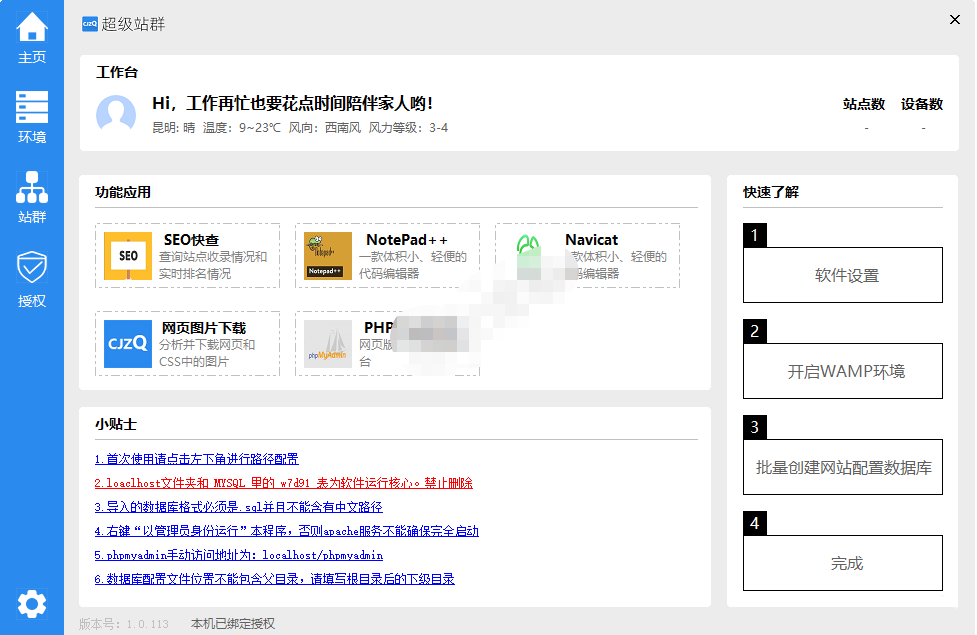977x635 pixels.
Task: Open tip 5 about phpmyadmin manual address
Action: coord(238,555)
